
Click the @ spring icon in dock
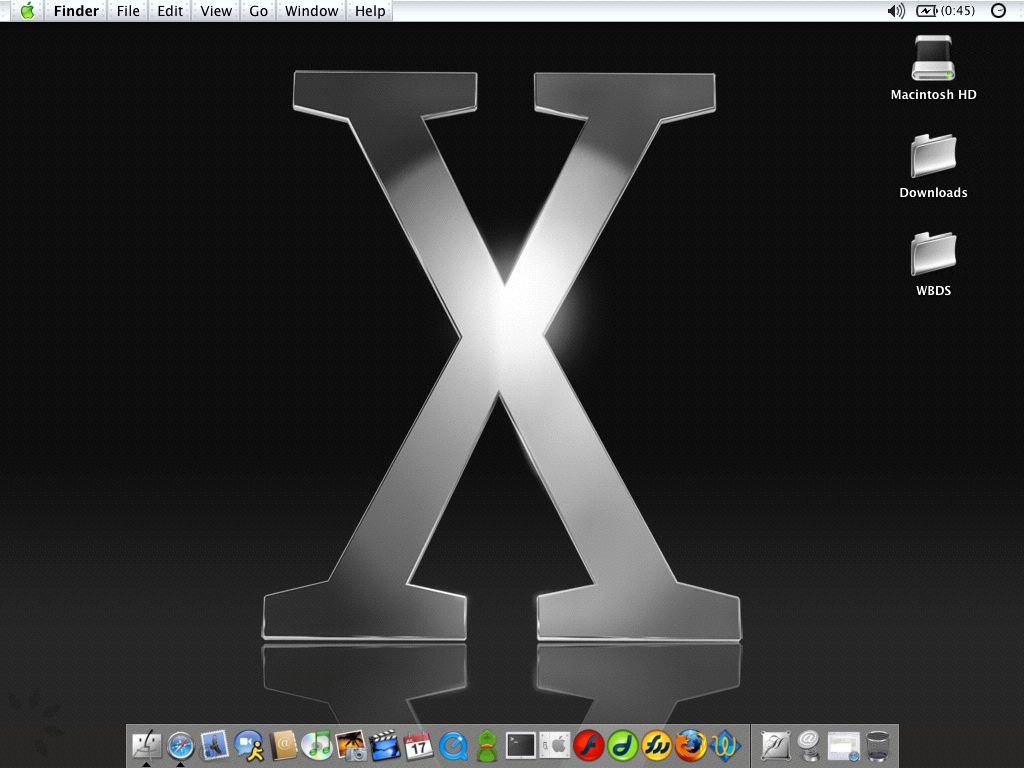(x=808, y=745)
